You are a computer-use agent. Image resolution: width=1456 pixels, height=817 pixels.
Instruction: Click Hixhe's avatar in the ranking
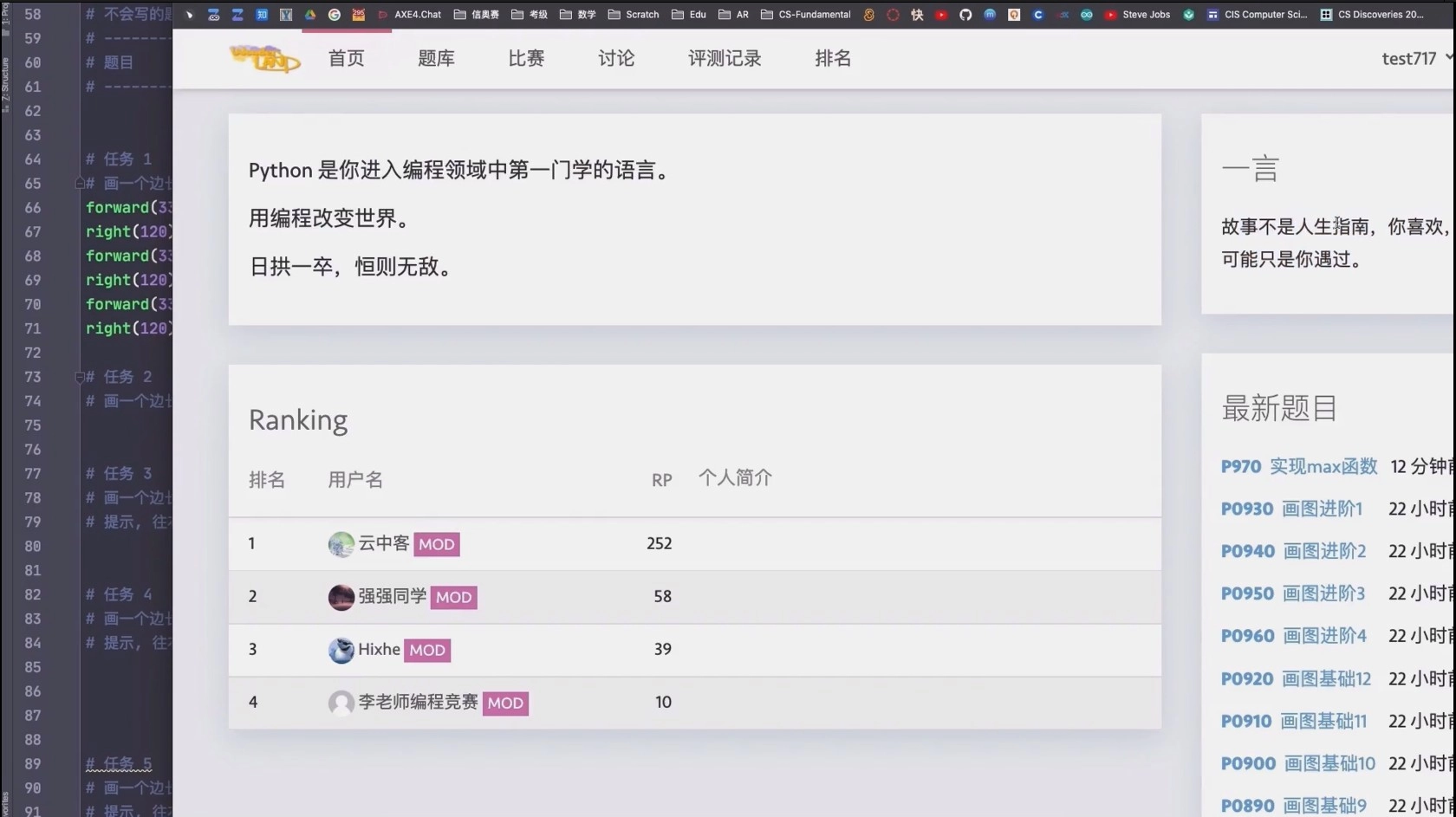(341, 650)
